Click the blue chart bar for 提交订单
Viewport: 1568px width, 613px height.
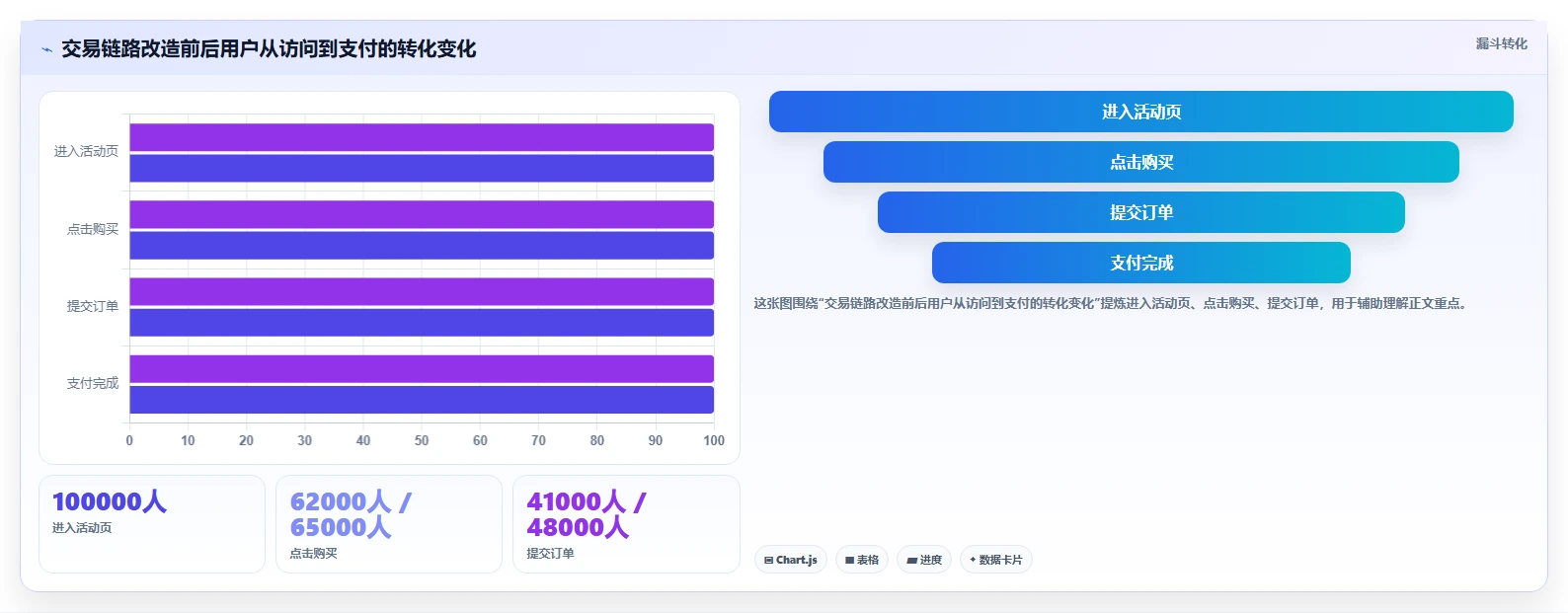pyautogui.click(x=422, y=323)
